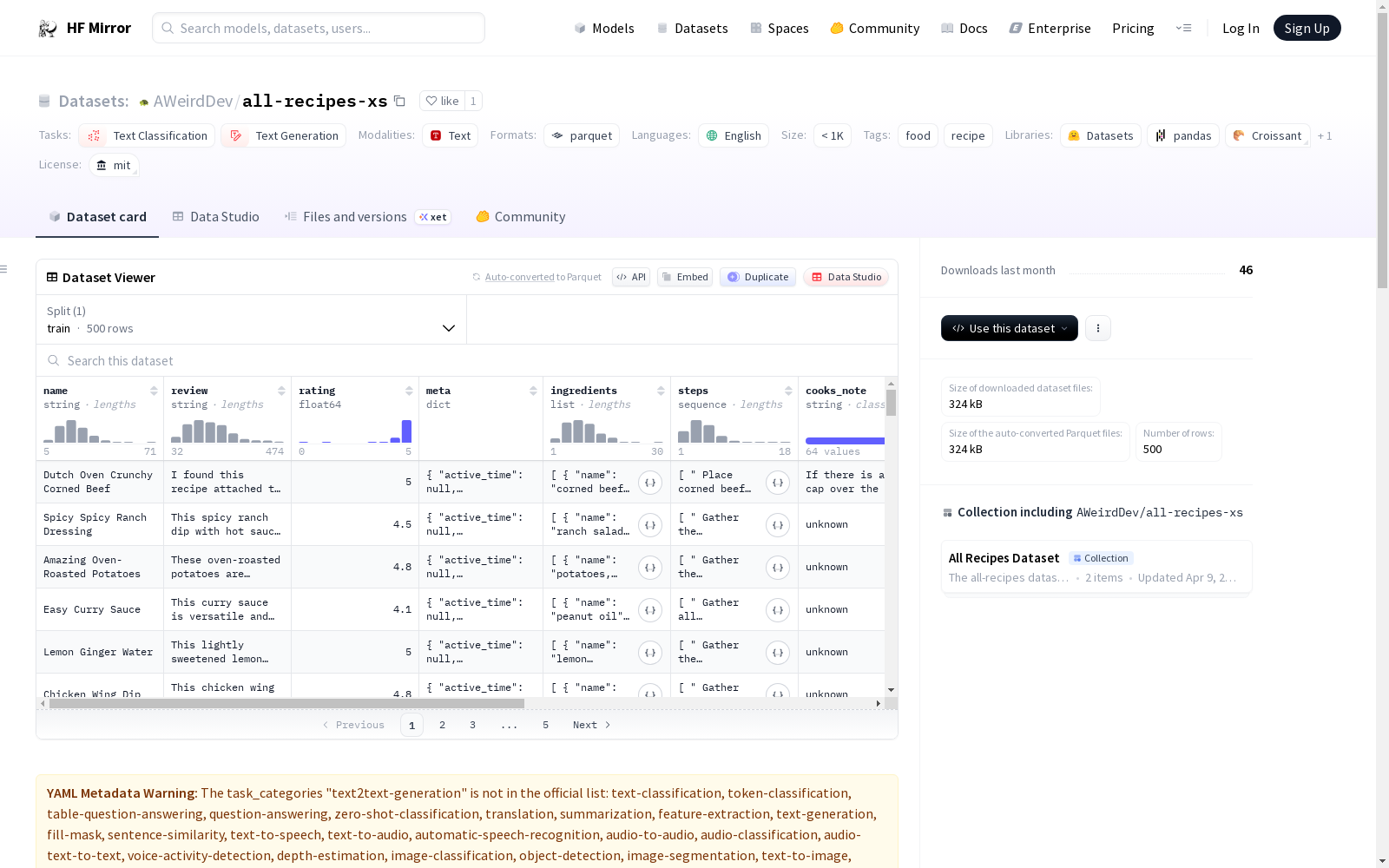Sort by the steps column sort arrows
Viewport: 1389px width, 868px height.
tap(788, 391)
